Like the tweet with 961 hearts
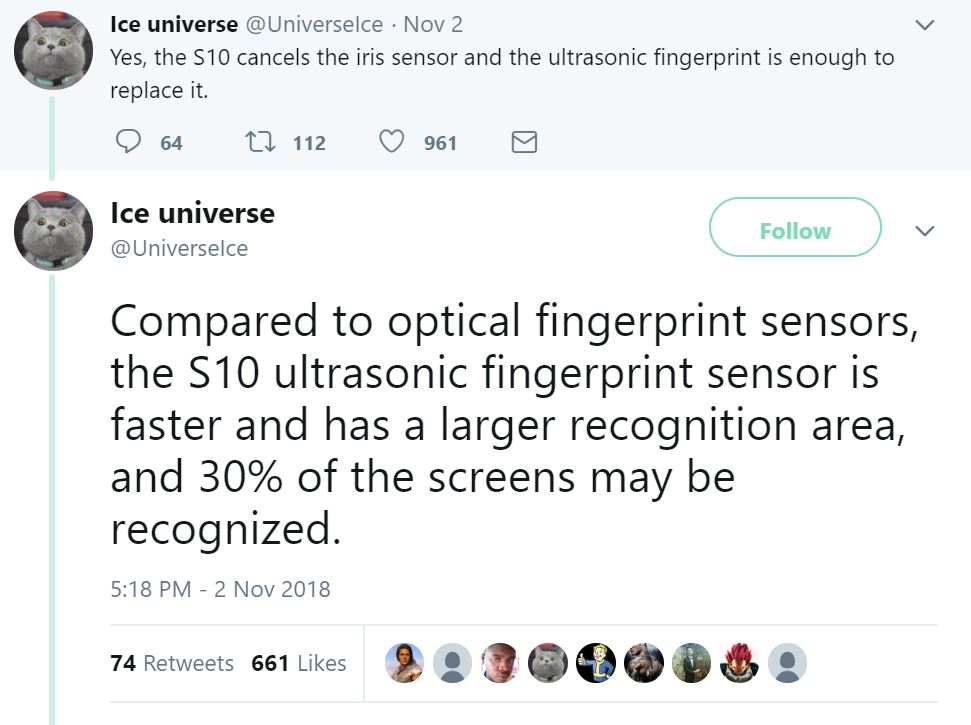The height and width of the screenshot is (725, 971). click(391, 142)
